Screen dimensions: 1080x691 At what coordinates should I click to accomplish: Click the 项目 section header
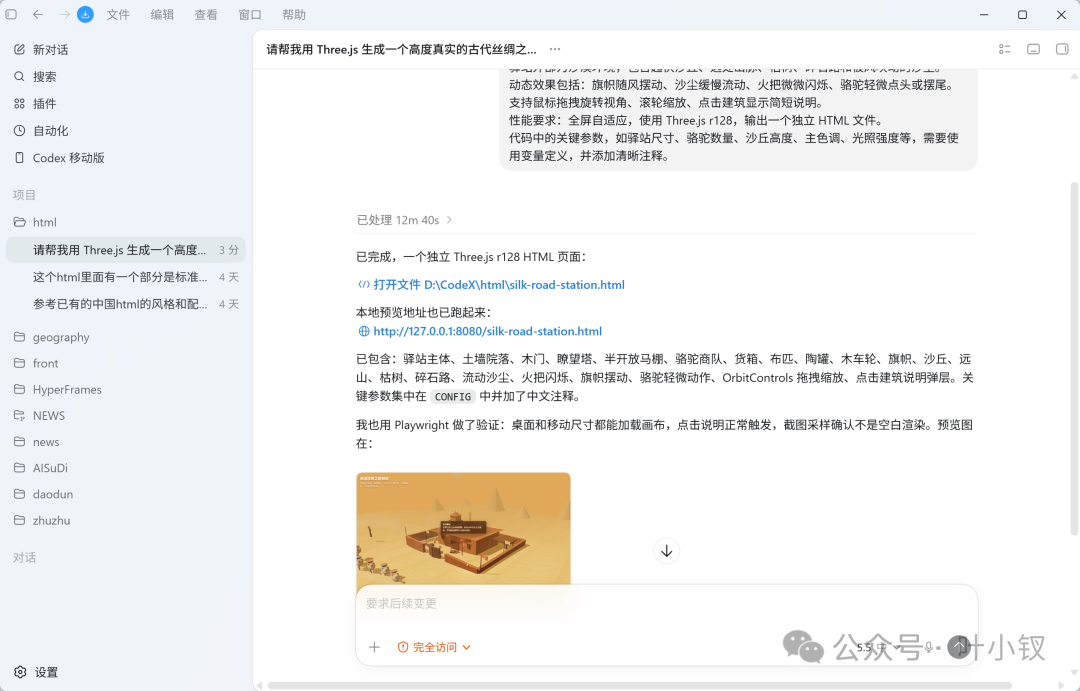(x=24, y=195)
